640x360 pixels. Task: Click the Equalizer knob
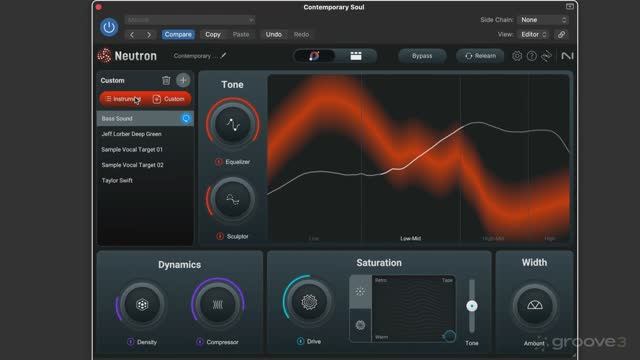233,124
